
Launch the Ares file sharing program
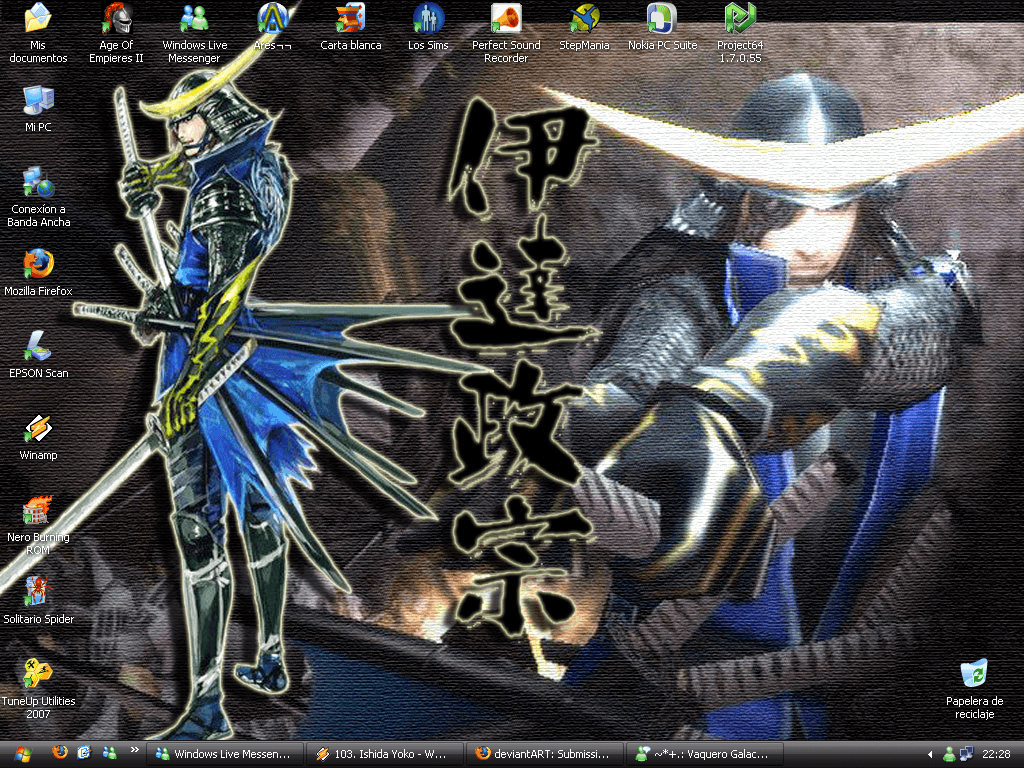[x=272, y=18]
